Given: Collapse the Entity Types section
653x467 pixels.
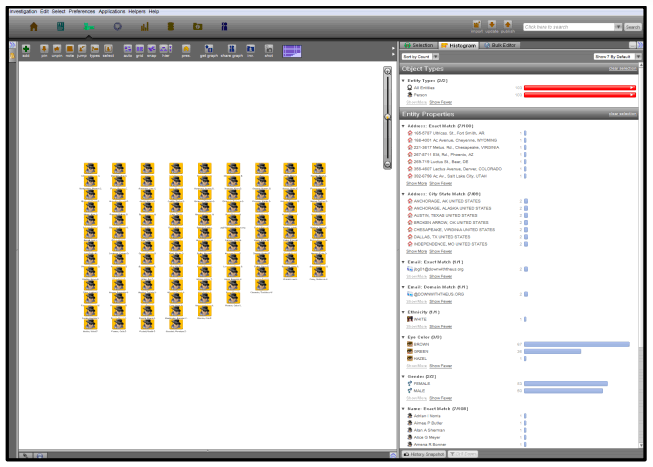Looking at the screenshot, I should 403,80.
